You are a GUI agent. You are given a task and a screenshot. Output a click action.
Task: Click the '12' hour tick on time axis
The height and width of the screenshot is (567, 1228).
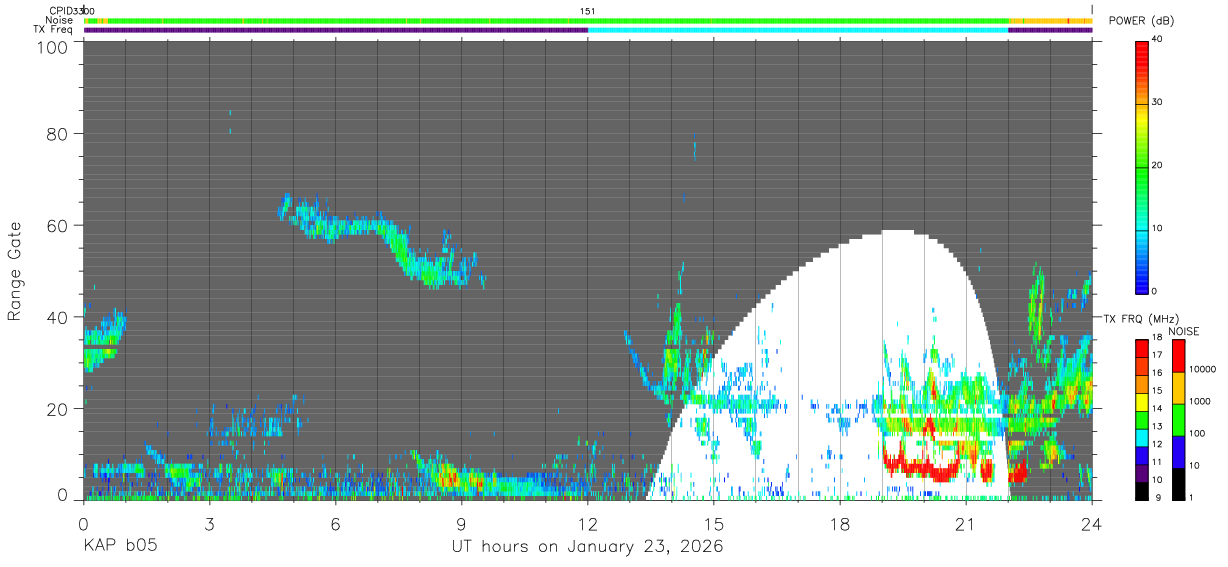click(x=588, y=524)
